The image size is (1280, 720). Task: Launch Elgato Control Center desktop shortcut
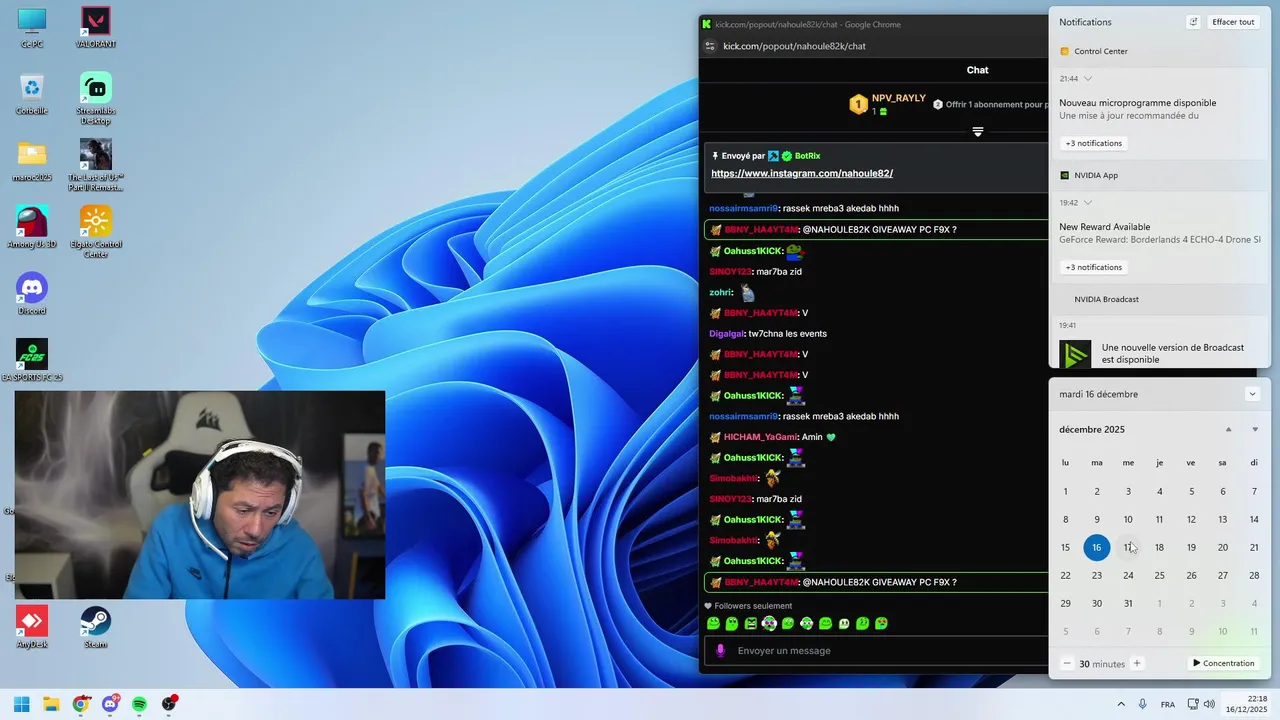96,232
